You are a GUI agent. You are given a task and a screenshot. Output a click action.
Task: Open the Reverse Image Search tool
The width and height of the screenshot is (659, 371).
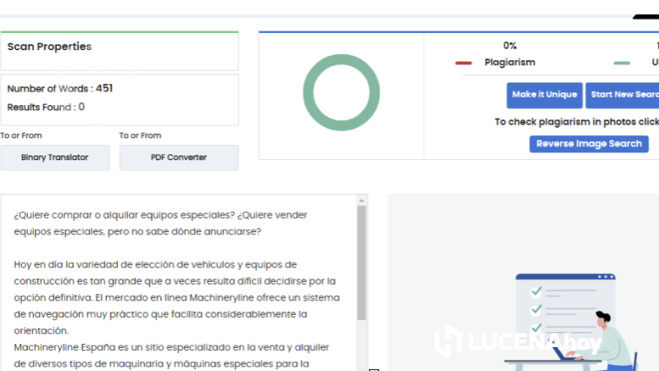pos(589,144)
